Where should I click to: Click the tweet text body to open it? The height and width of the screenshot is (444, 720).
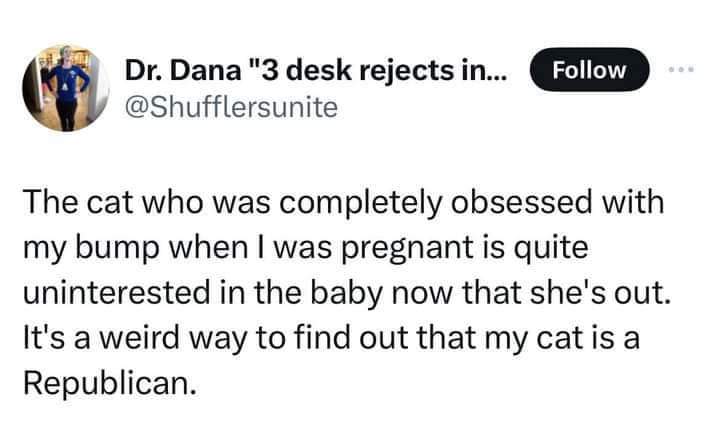click(x=347, y=292)
